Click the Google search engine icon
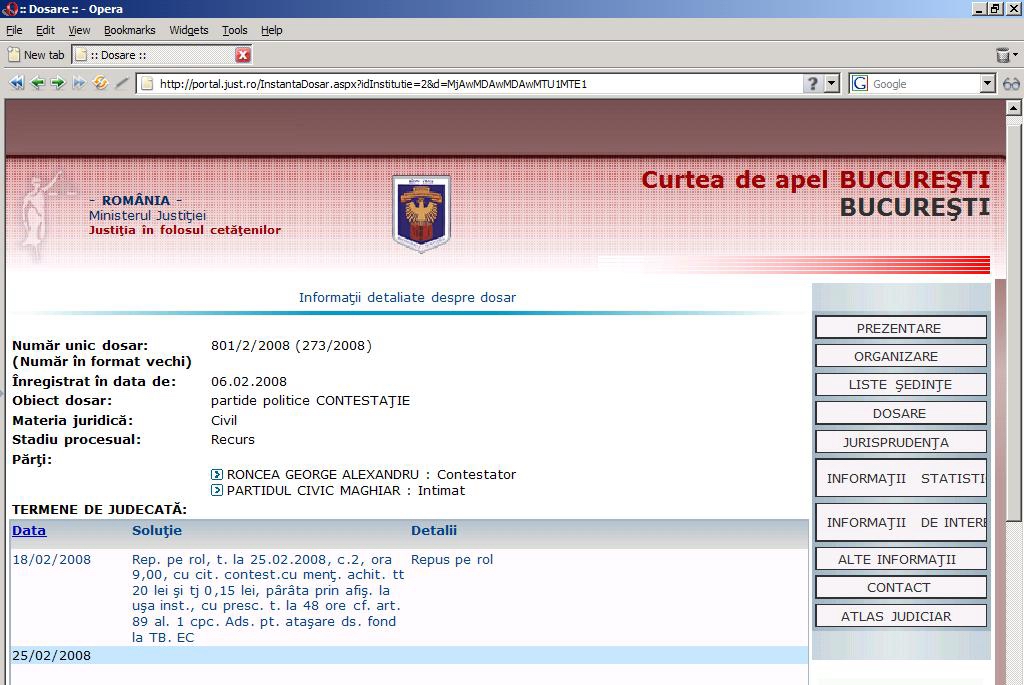This screenshot has height=685, width=1024. pyautogui.click(x=860, y=84)
